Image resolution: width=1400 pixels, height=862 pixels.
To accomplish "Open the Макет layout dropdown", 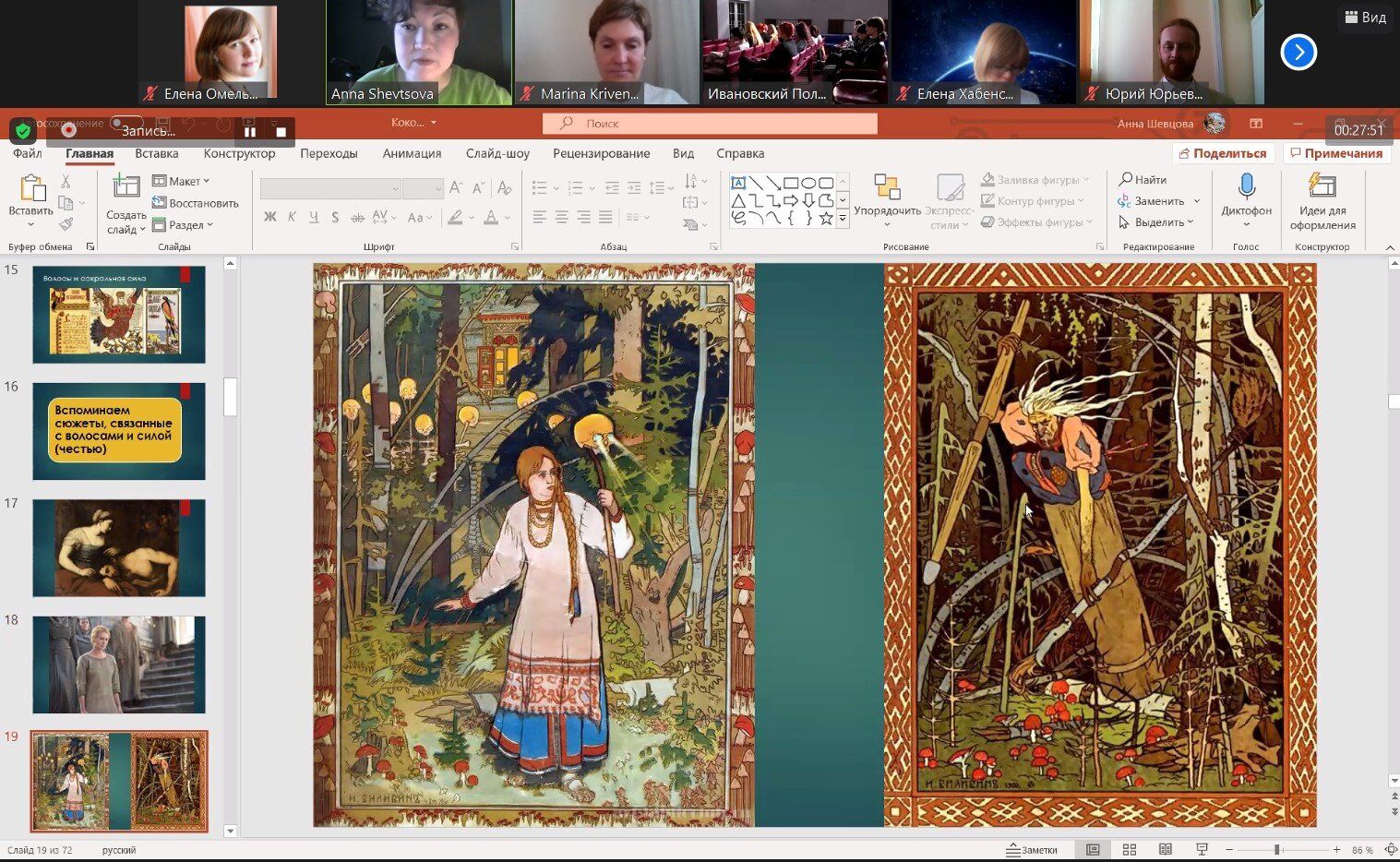I will [181, 182].
